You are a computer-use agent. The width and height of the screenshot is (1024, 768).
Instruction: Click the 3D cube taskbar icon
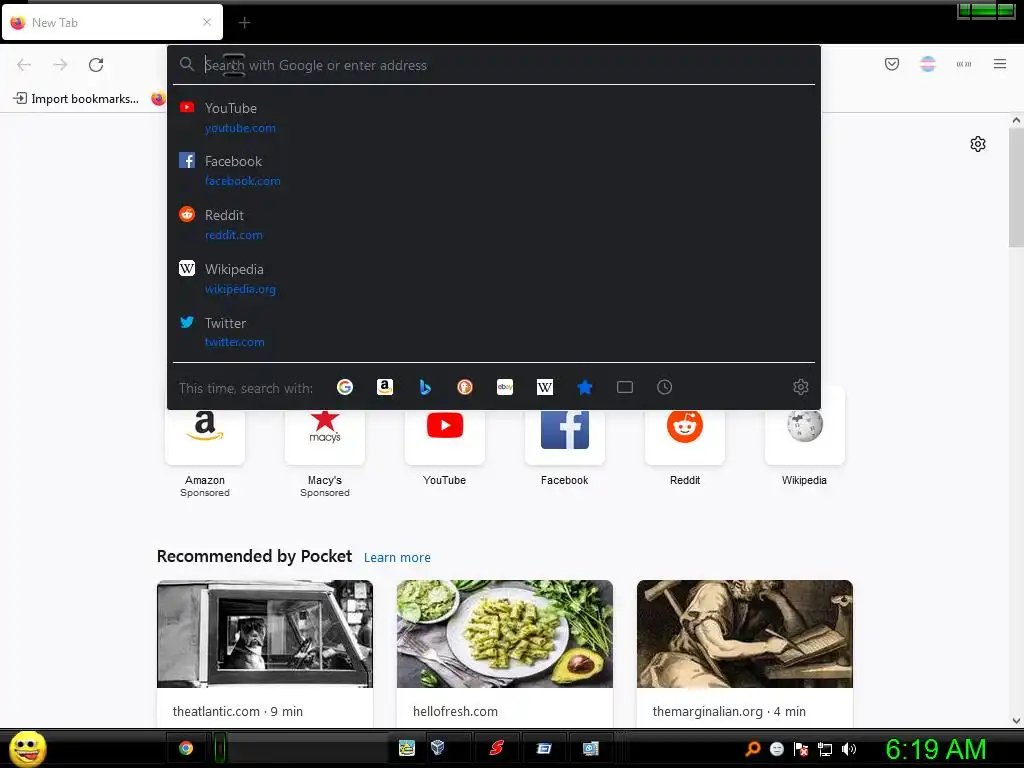coord(438,748)
